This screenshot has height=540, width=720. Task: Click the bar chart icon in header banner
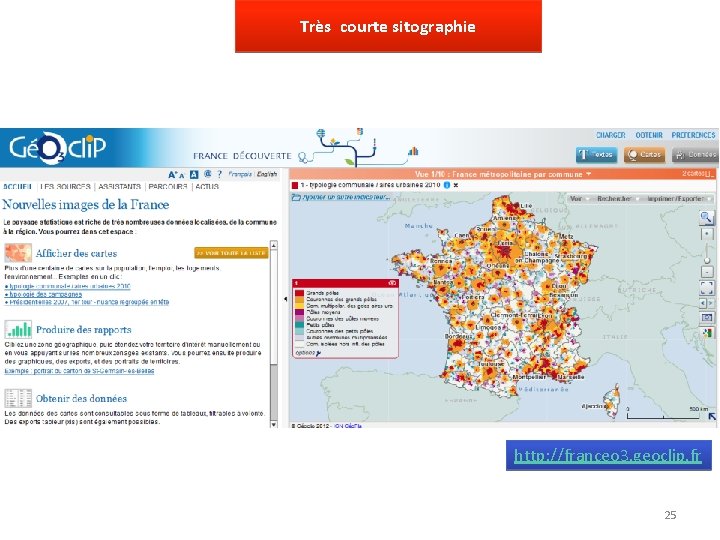413,151
